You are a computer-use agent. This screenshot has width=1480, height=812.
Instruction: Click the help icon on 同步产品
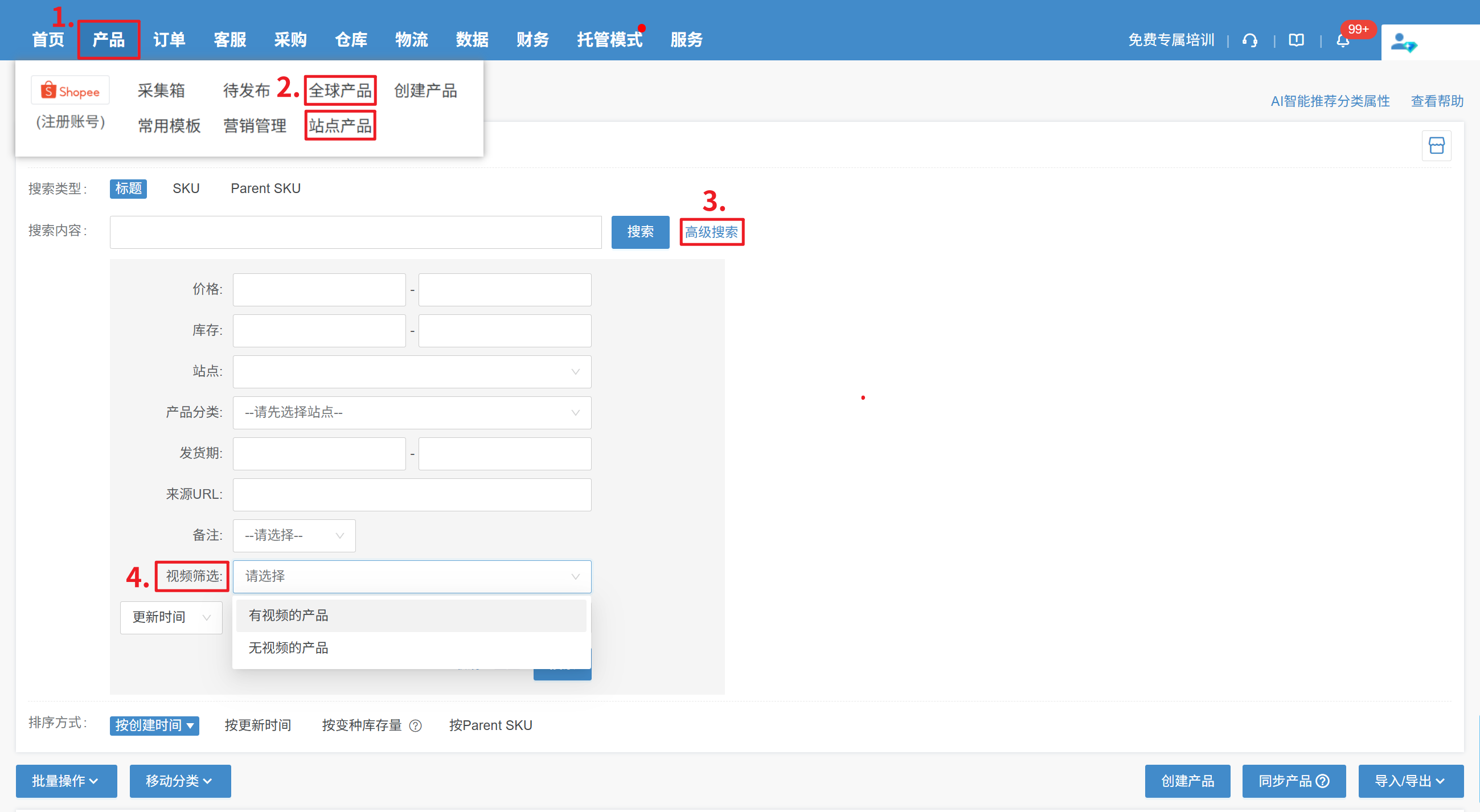(x=1323, y=781)
